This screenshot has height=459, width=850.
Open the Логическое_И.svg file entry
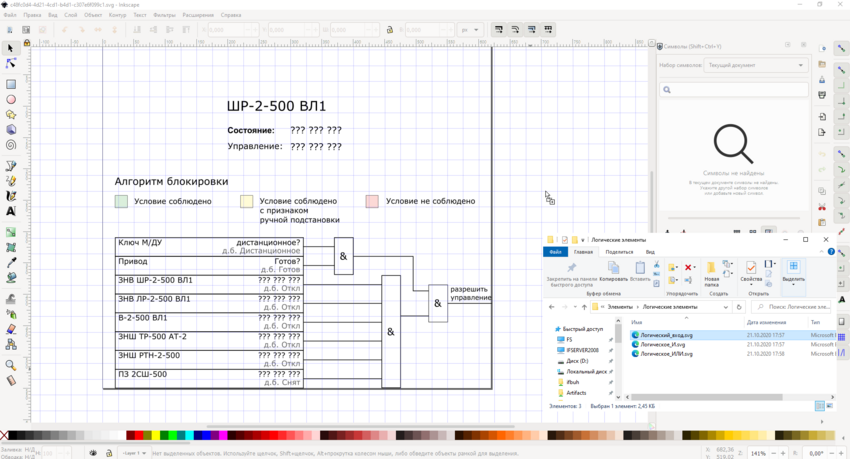click(664, 344)
